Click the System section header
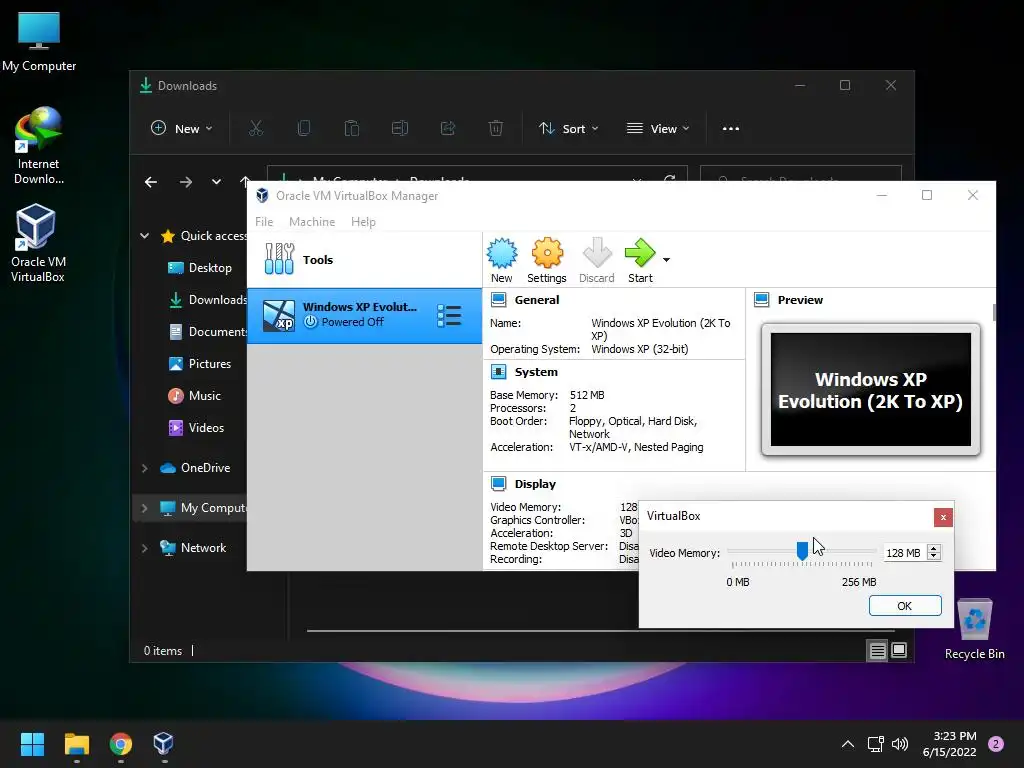Screen dimensions: 1024x768 (x=536, y=372)
